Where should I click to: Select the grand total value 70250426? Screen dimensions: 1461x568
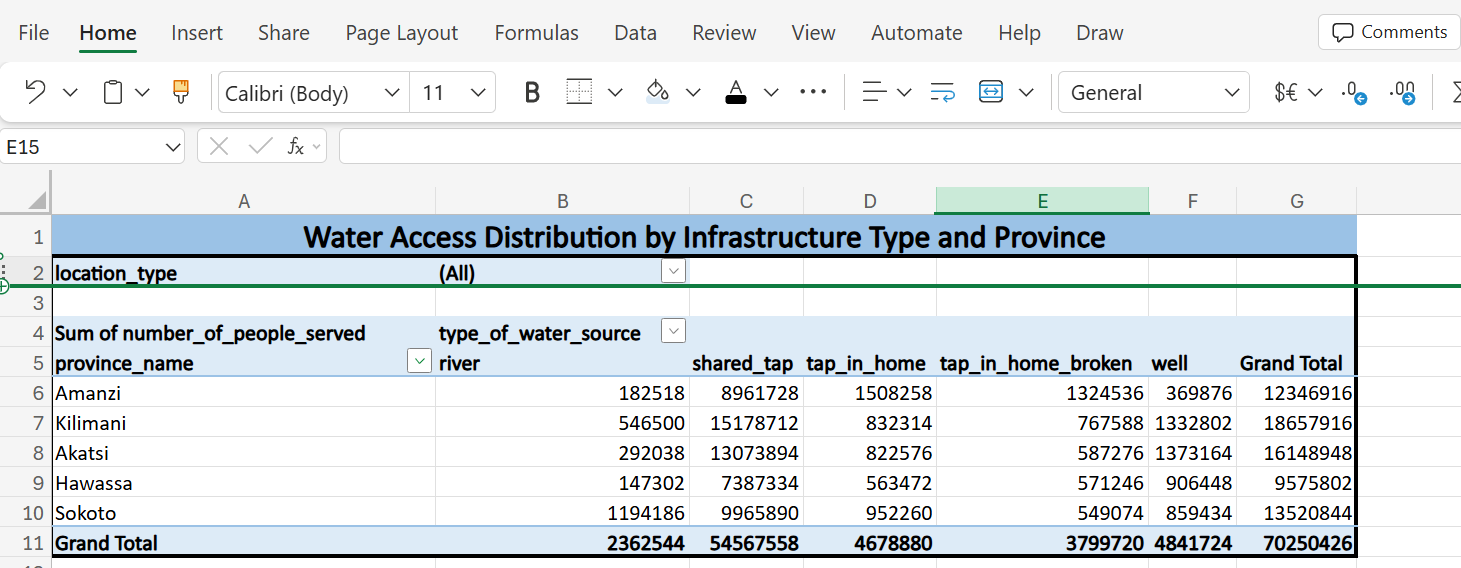(1297, 543)
